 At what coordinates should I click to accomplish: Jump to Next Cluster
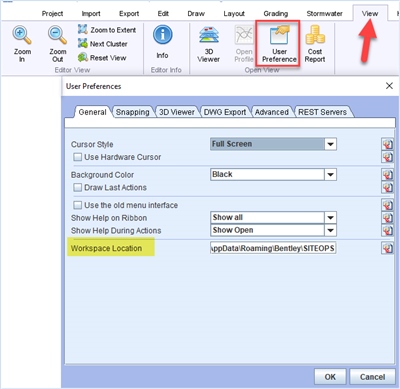(103, 44)
